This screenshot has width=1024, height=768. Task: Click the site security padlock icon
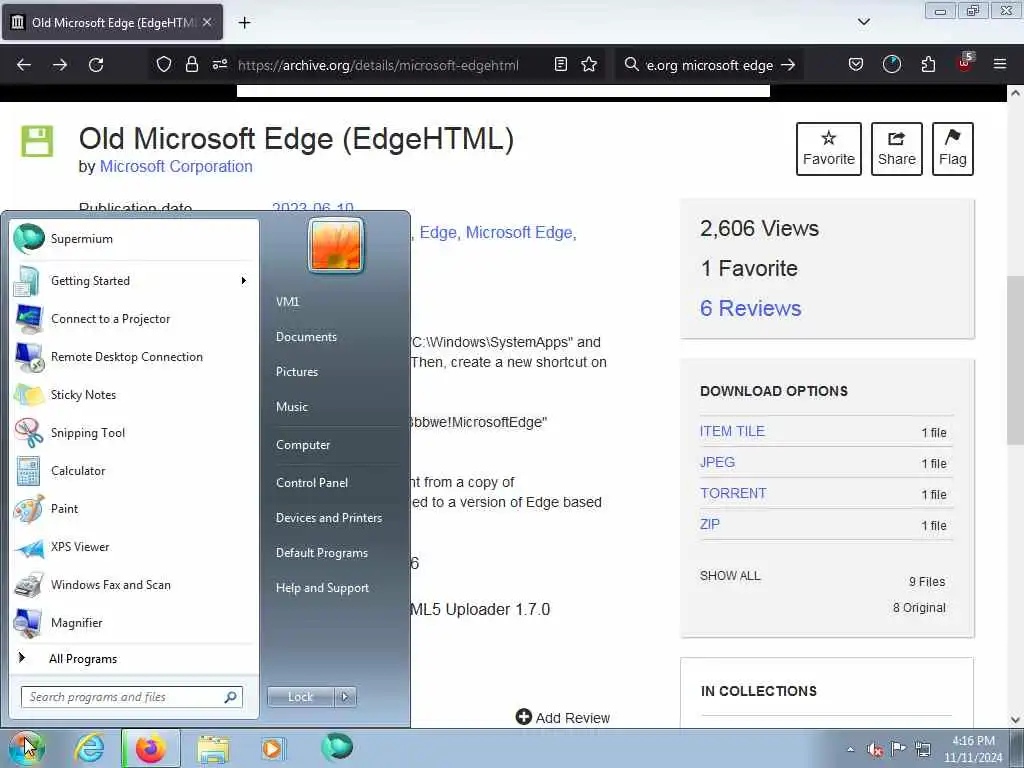[191, 64]
